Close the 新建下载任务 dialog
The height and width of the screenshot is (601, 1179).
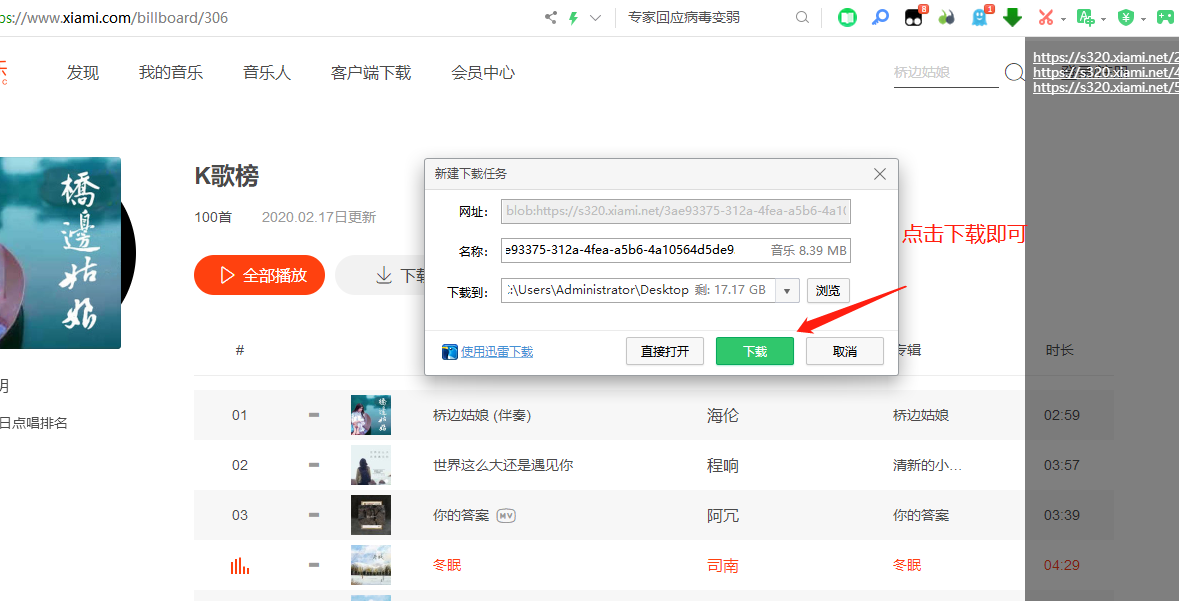click(x=880, y=175)
